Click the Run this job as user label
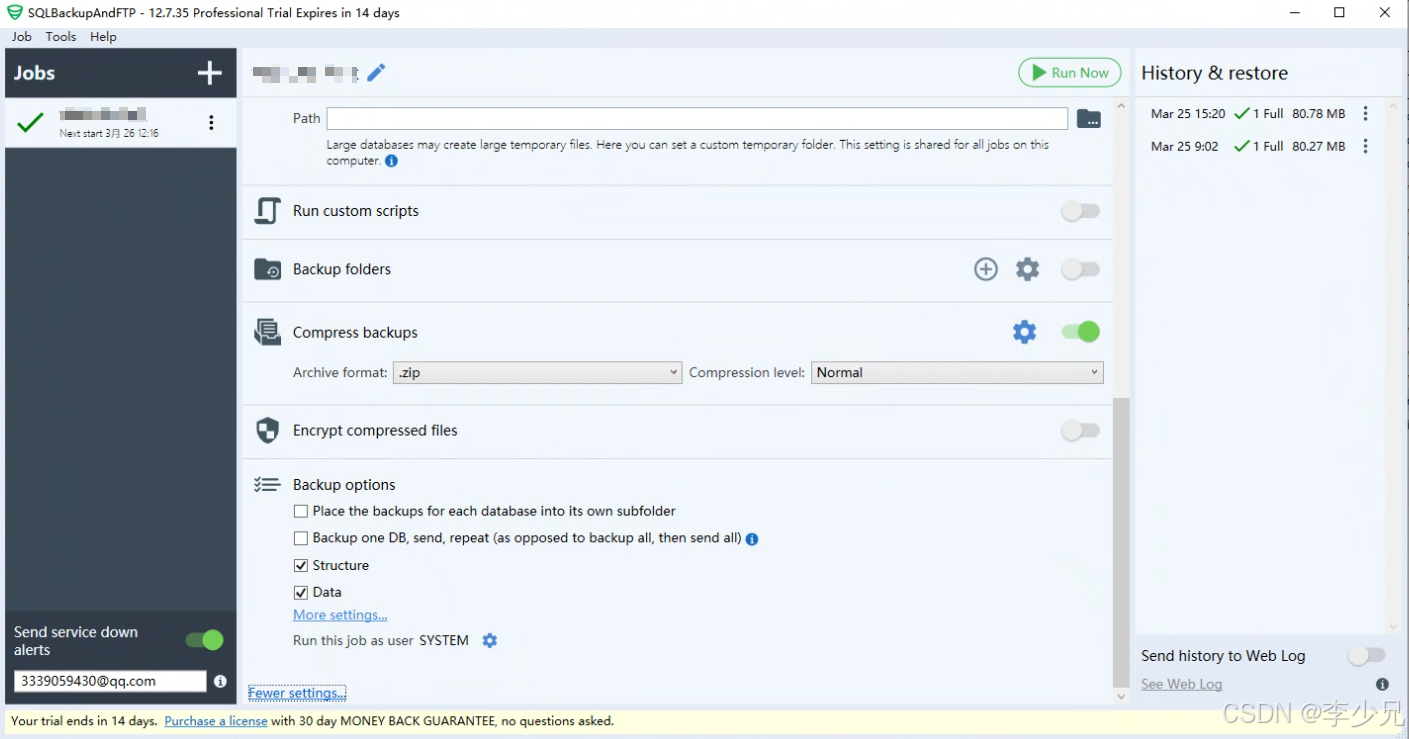The width and height of the screenshot is (1409, 739). coord(353,641)
